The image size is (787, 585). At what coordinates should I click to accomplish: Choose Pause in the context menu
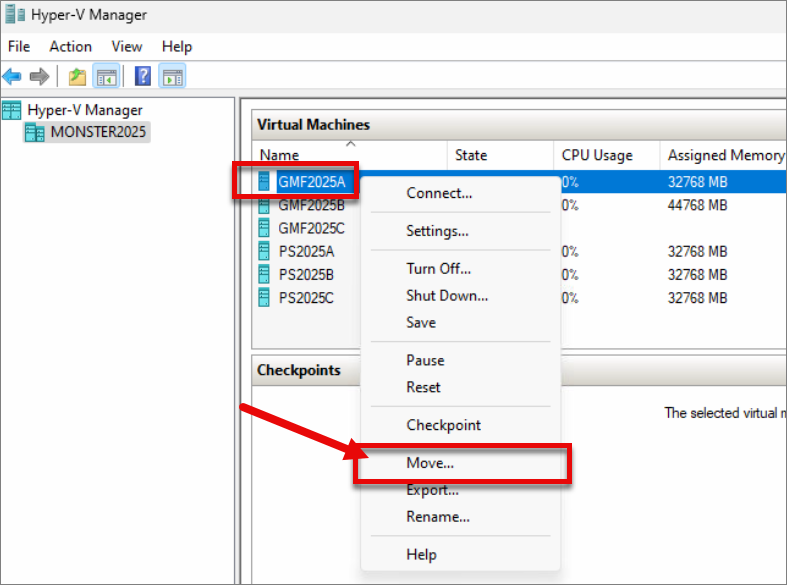[460, 360]
